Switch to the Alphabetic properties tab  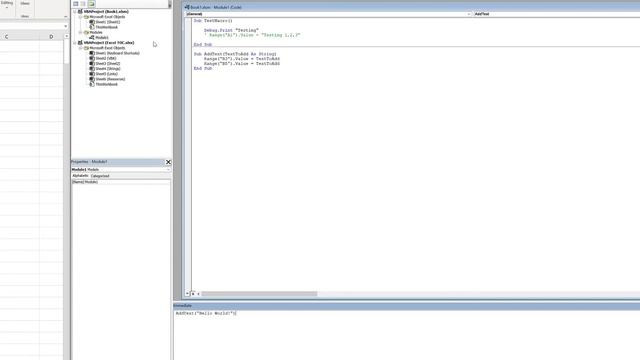pyautogui.click(x=80, y=176)
